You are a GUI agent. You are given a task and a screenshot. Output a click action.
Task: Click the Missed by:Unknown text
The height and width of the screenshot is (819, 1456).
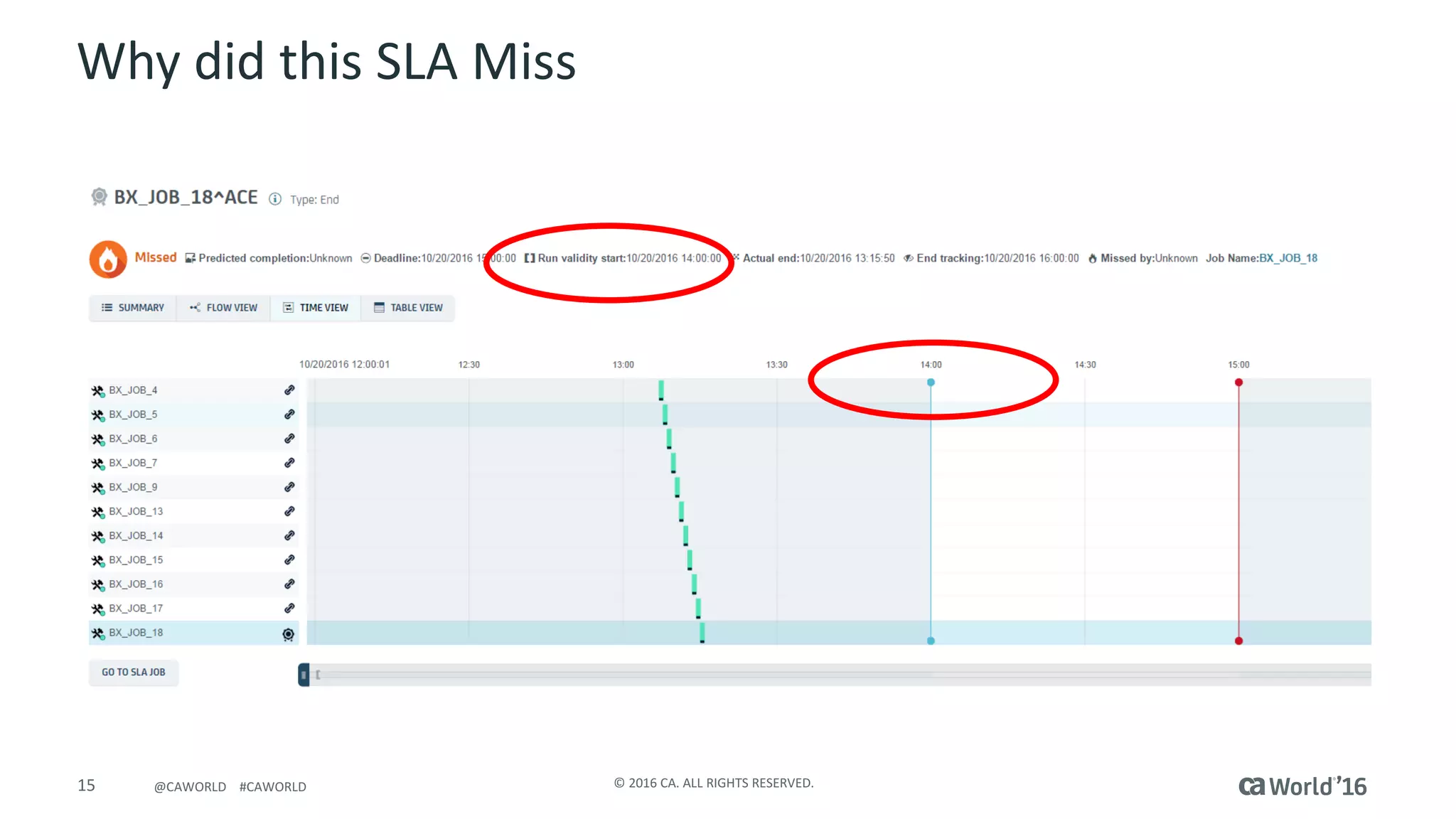[1149, 258]
